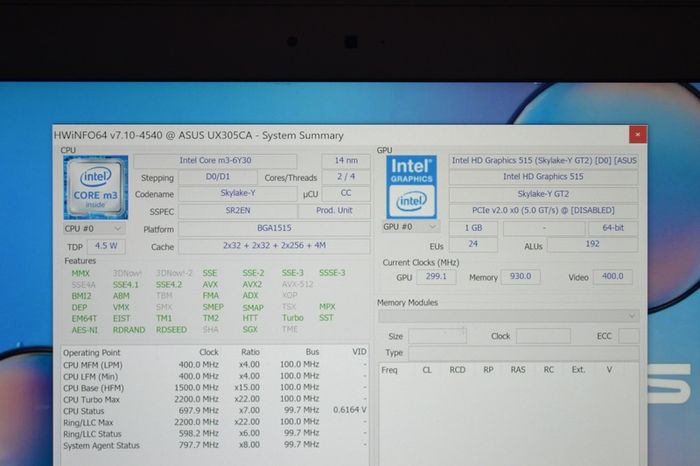Screen dimensions: 700x466
Task: Click the RAS column header in memory timings
Action: pyautogui.click(x=518, y=370)
